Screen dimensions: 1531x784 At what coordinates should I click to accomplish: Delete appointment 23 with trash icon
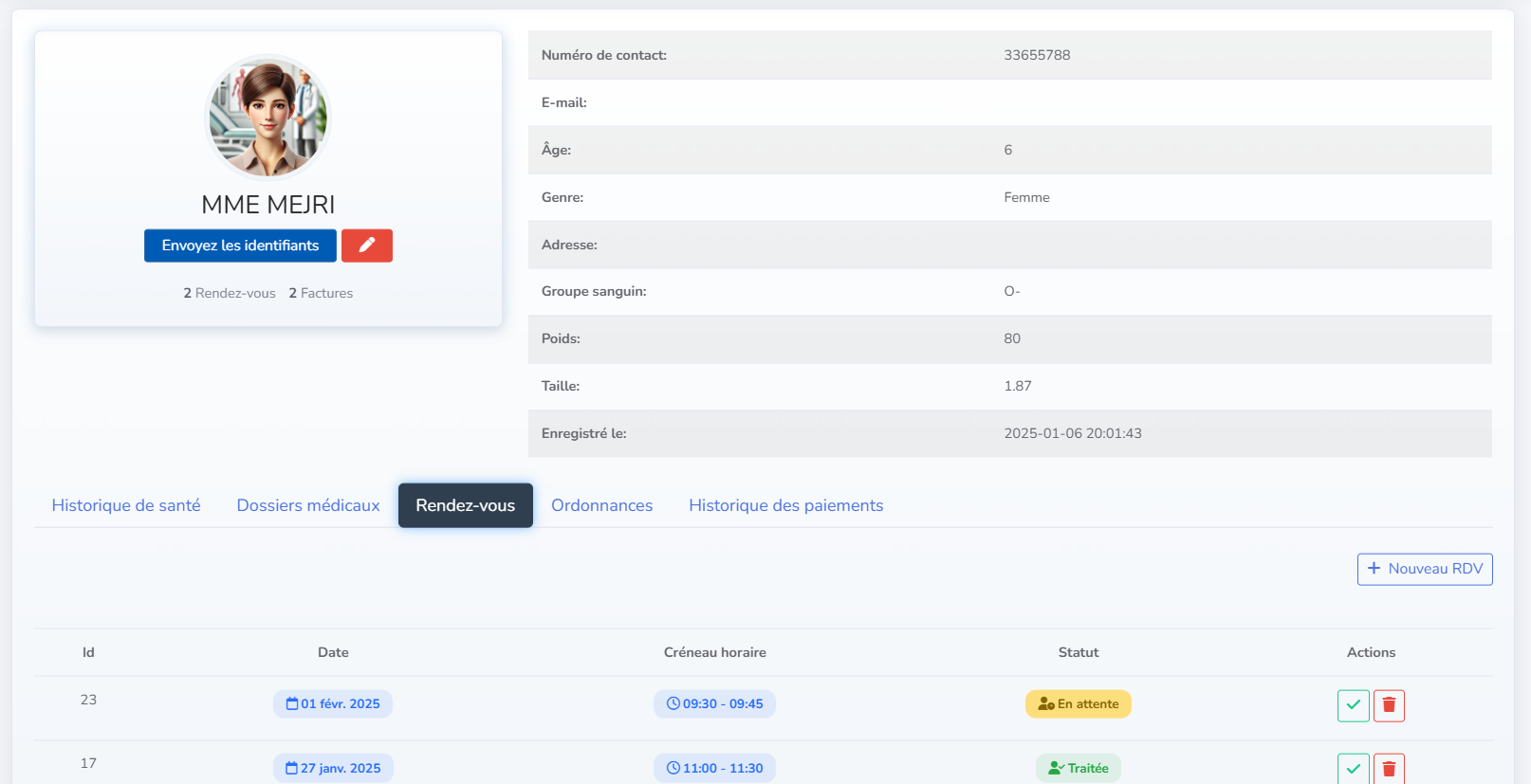click(x=1389, y=705)
